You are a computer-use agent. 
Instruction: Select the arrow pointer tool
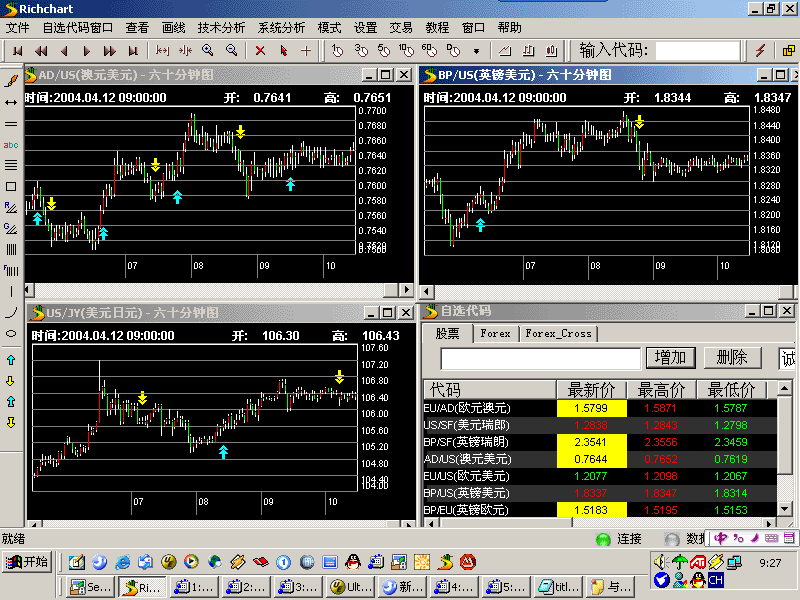(x=284, y=51)
